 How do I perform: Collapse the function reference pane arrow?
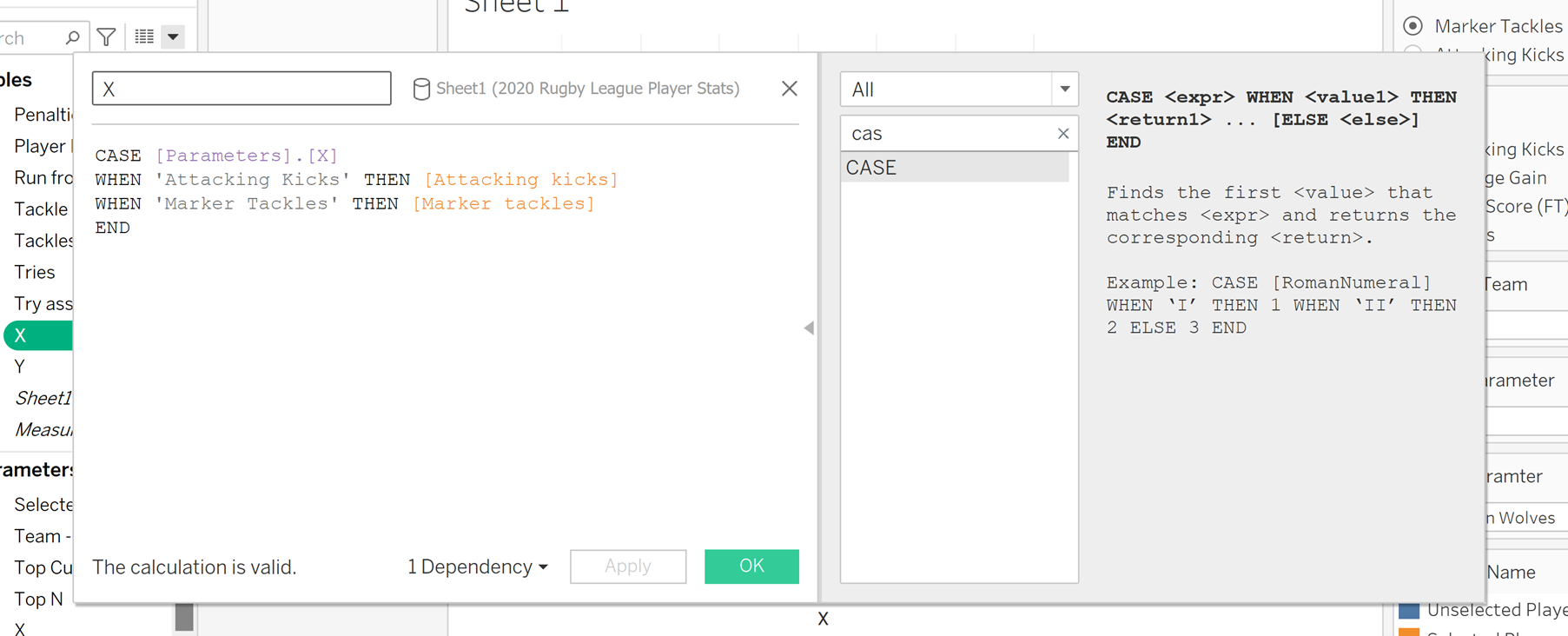[809, 328]
